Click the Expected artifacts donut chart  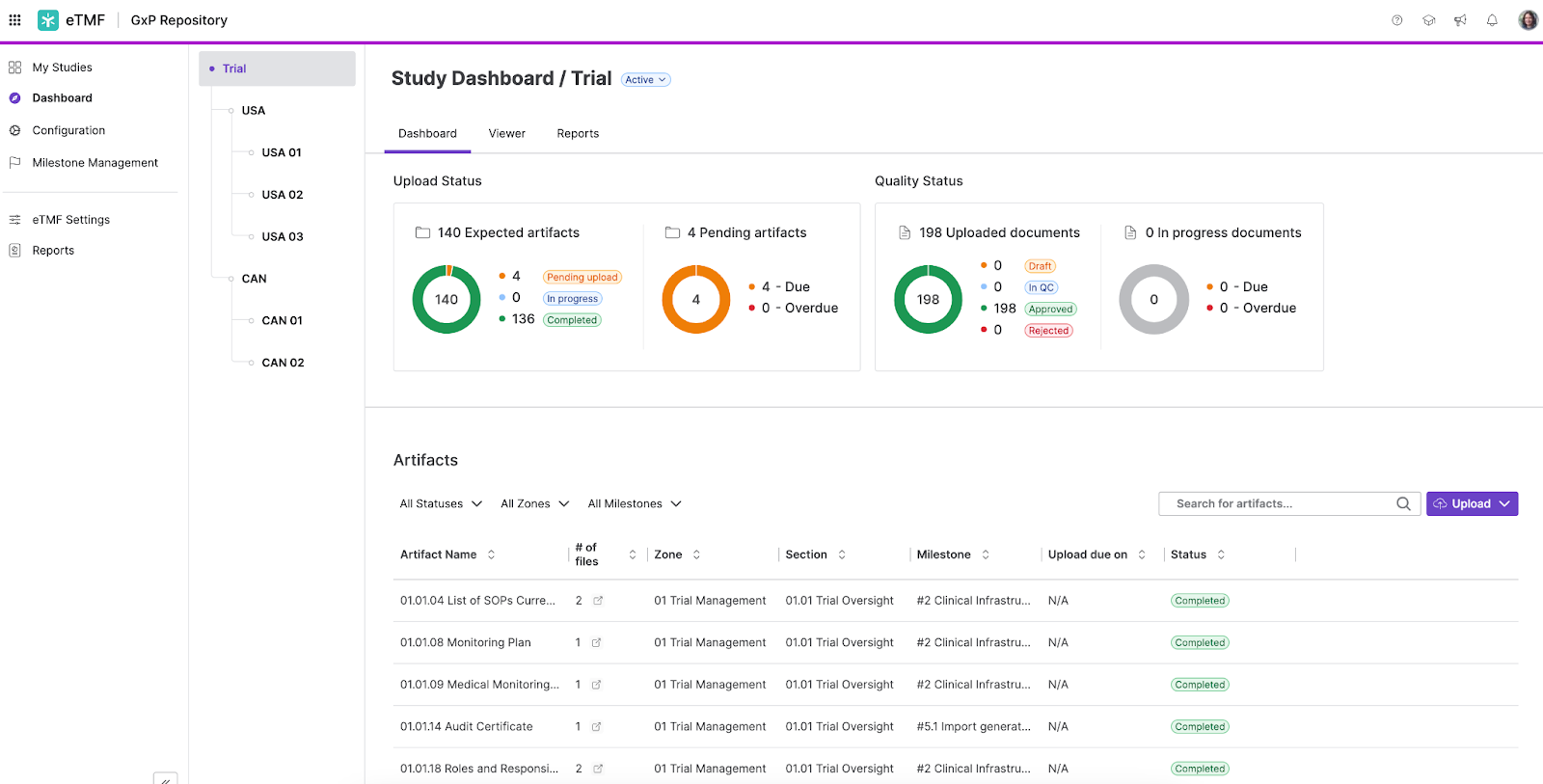click(447, 300)
